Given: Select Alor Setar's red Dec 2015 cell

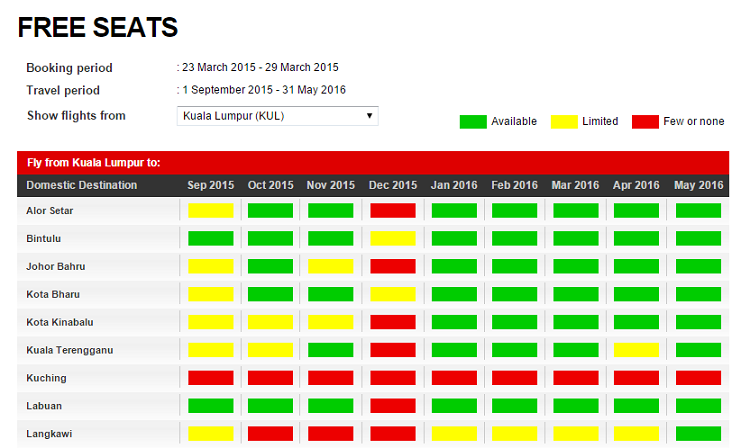Looking at the screenshot, I should tap(392, 211).
